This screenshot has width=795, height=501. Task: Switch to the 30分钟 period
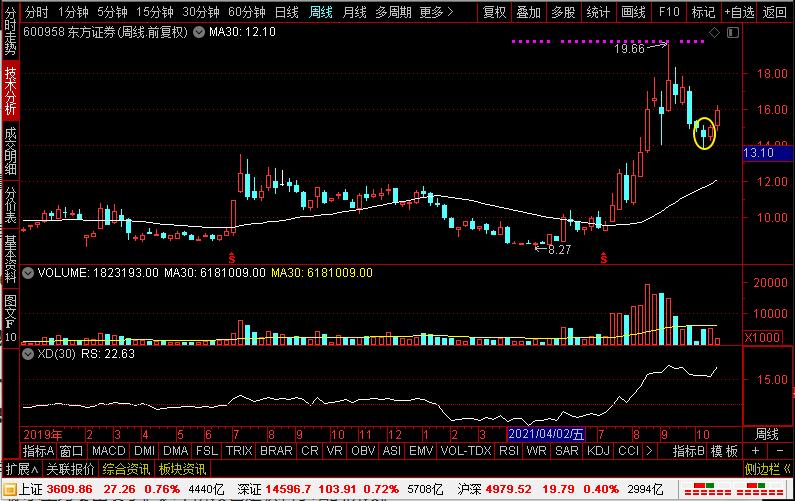pos(201,12)
